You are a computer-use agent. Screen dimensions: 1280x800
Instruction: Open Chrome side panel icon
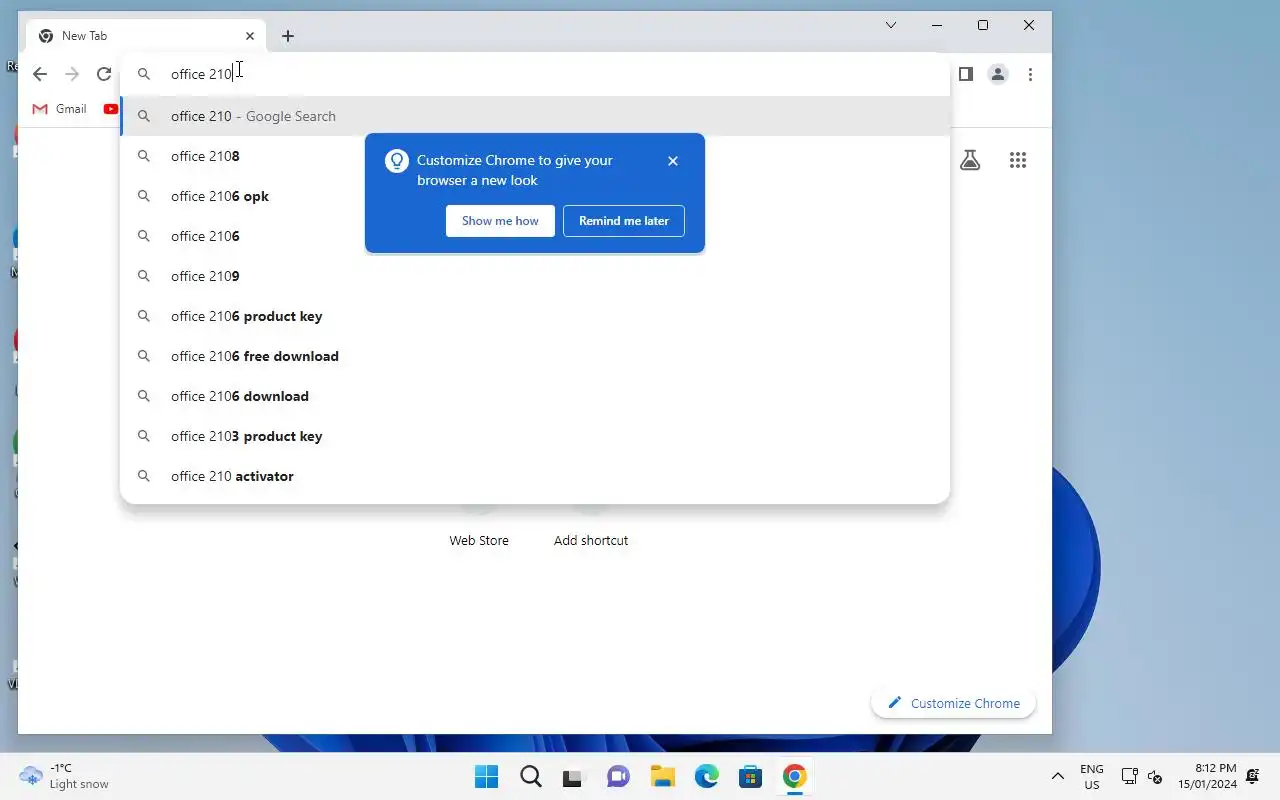(965, 74)
